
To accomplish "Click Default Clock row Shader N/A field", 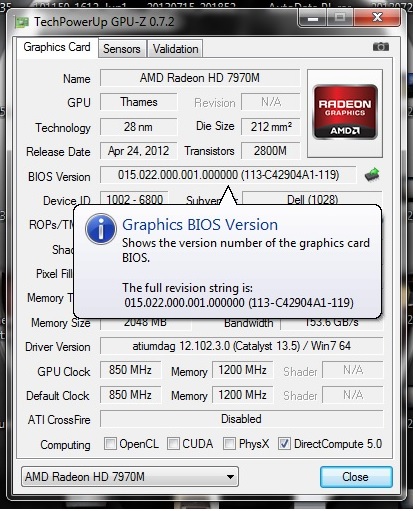I will point(353,395).
